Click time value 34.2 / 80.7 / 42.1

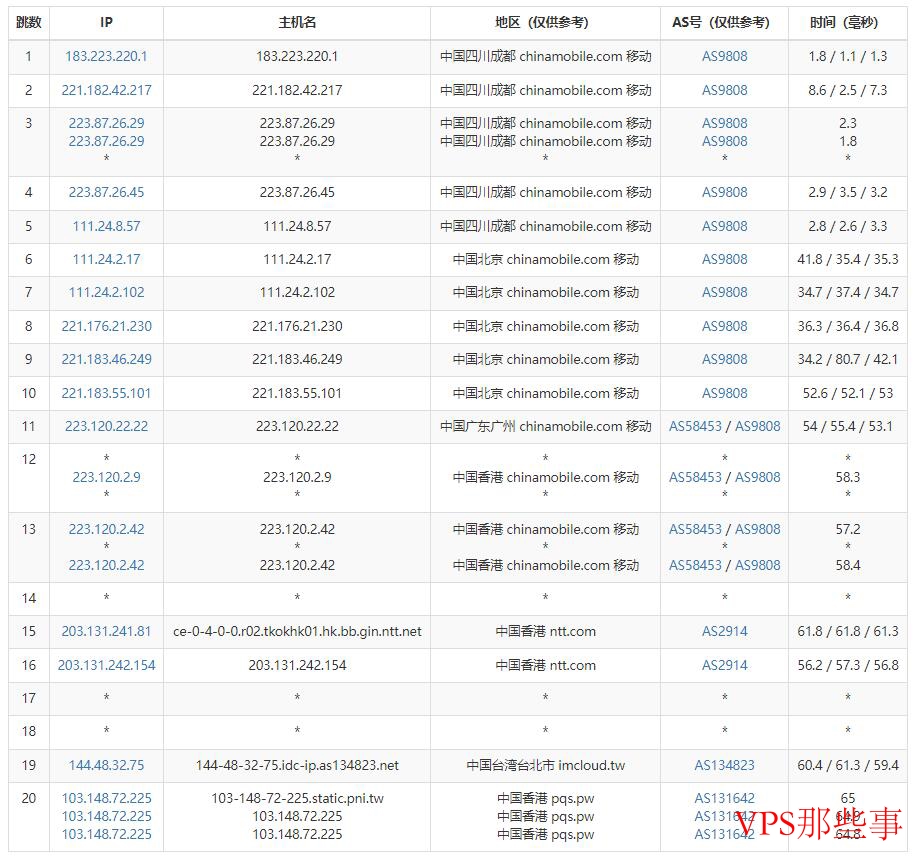click(848, 360)
